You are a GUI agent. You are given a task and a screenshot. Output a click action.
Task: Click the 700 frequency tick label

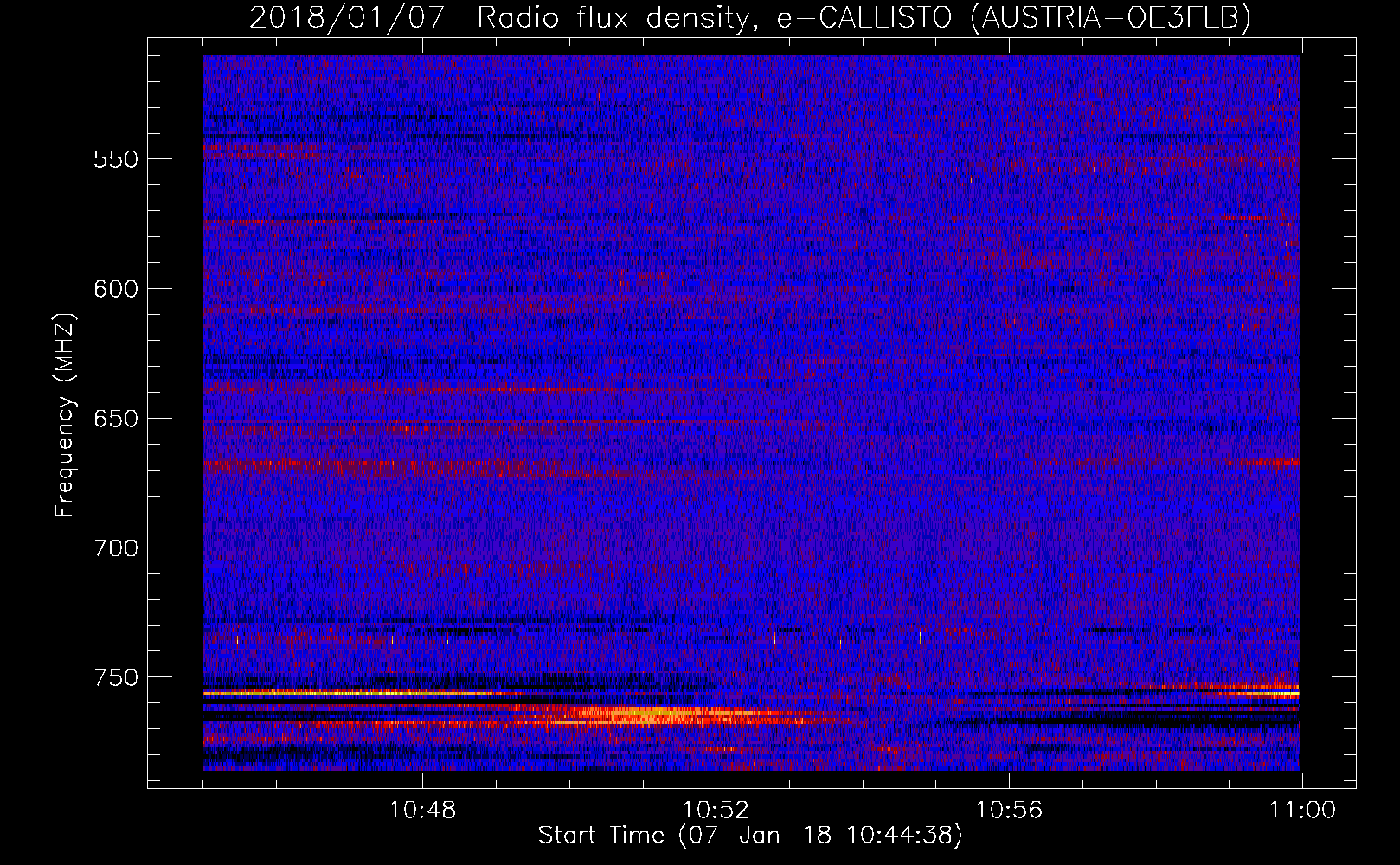coord(116,548)
